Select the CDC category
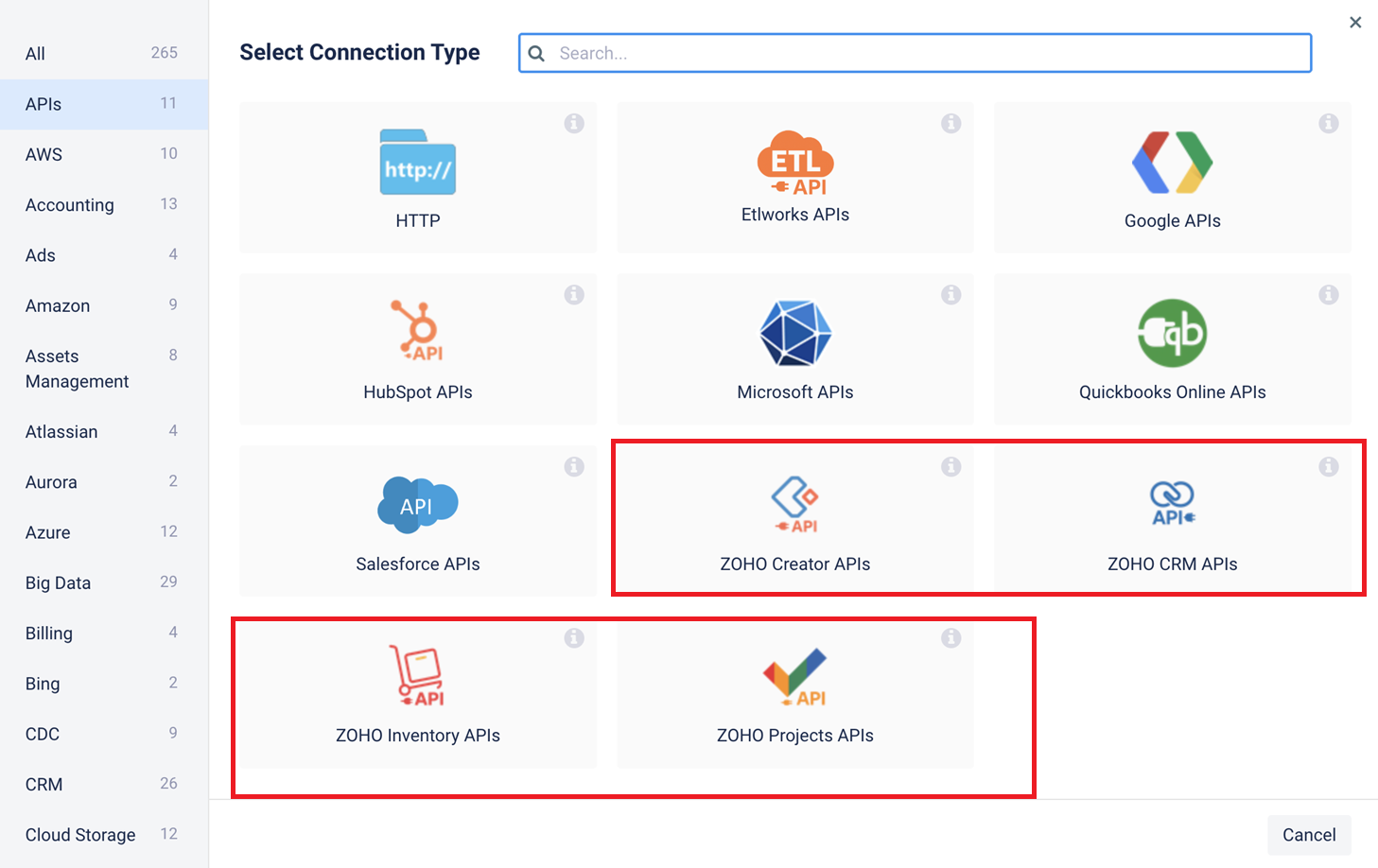The height and width of the screenshot is (868, 1378). click(x=104, y=734)
